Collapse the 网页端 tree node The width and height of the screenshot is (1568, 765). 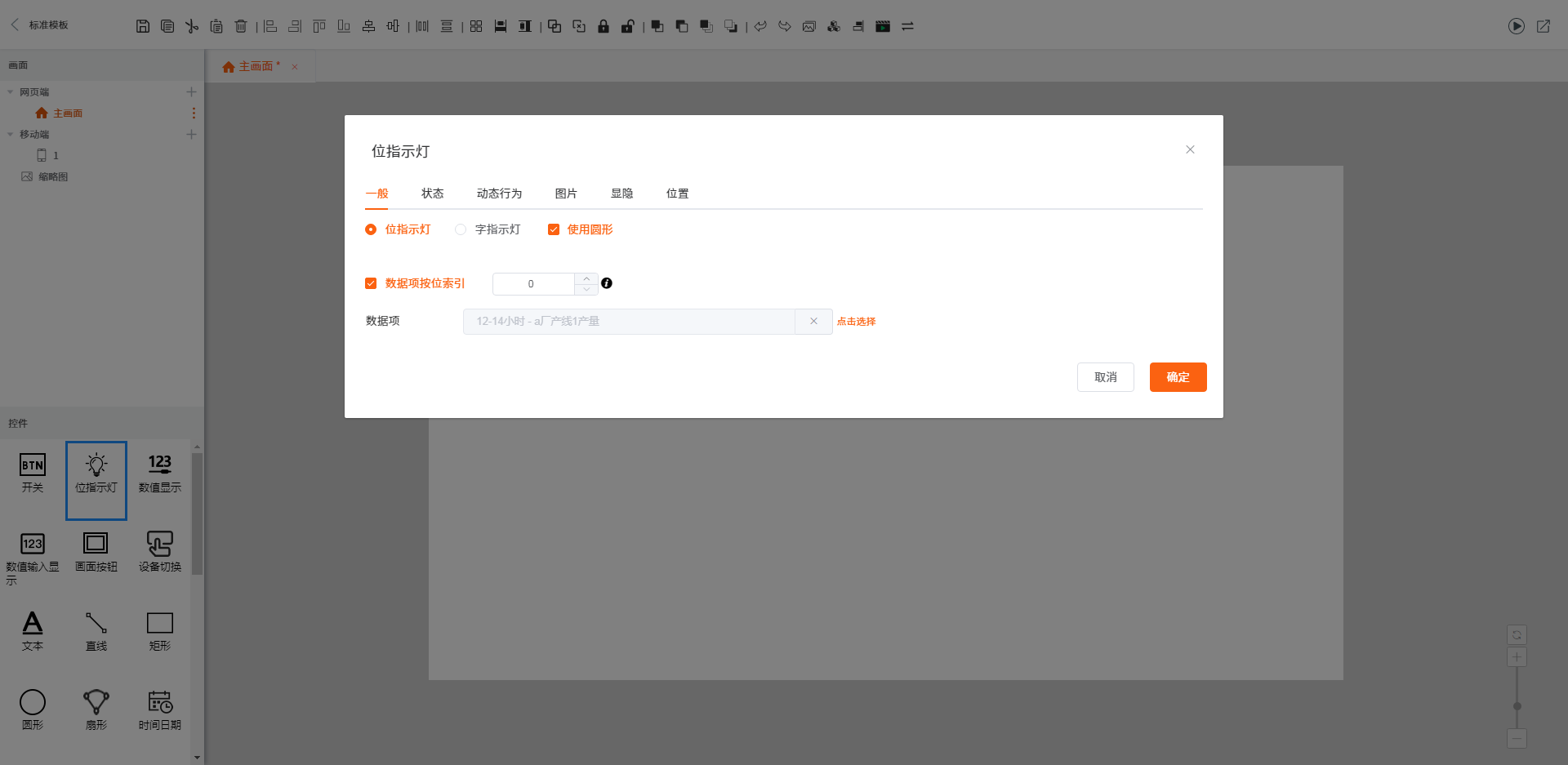[x=11, y=92]
